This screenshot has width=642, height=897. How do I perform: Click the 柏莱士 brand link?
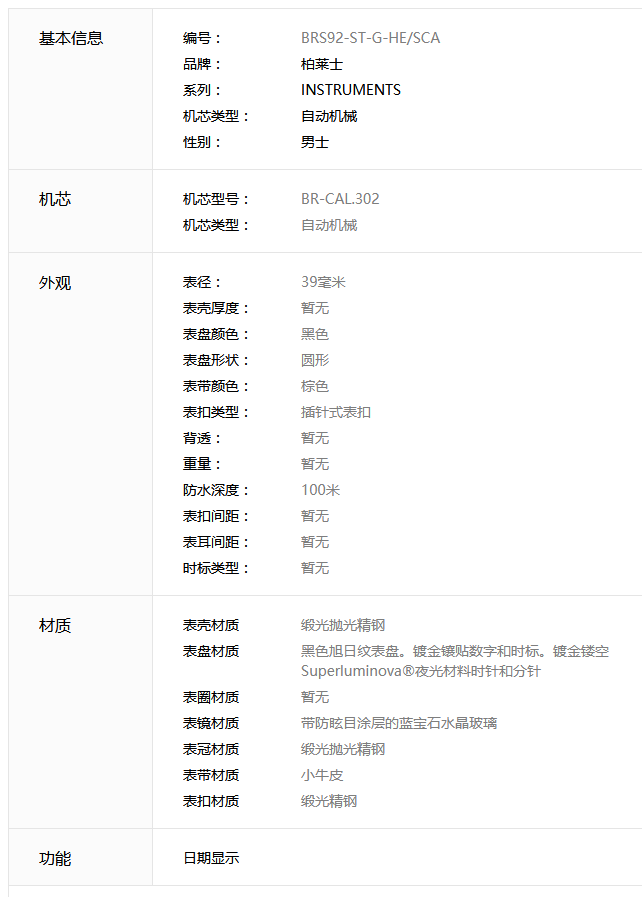(322, 64)
